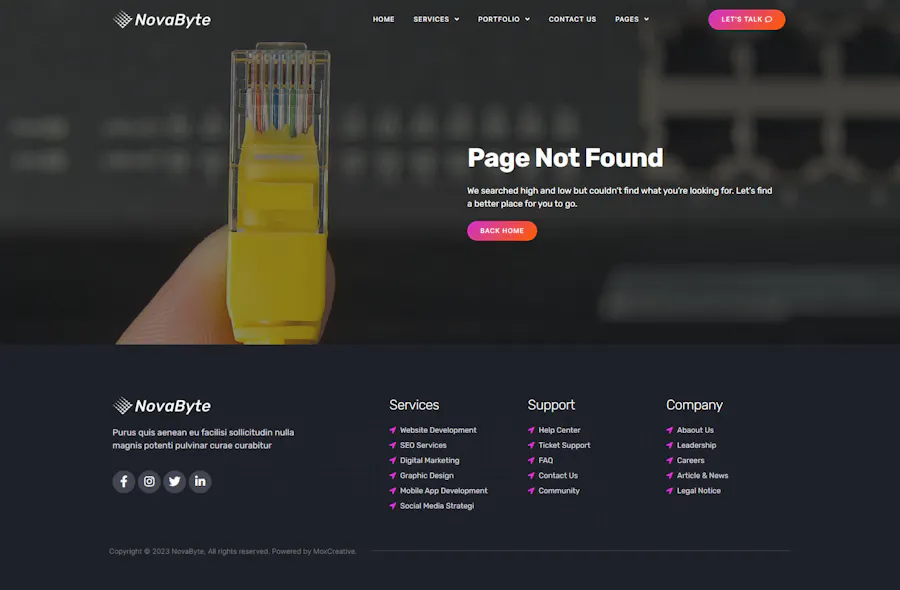Go to Home in navigation

coord(383,19)
